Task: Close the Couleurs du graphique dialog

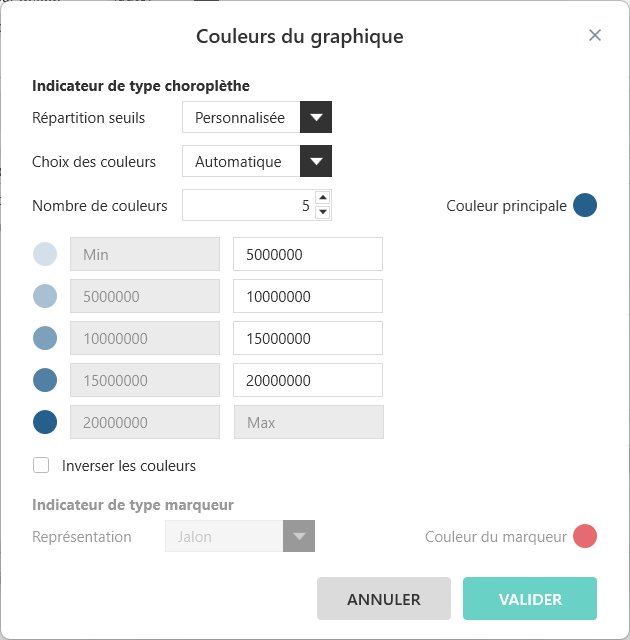Action: pyautogui.click(x=595, y=36)
